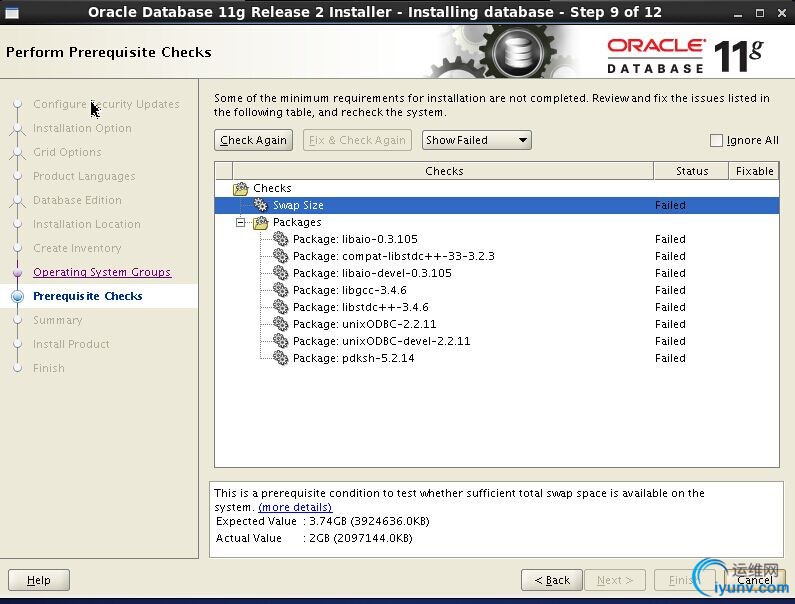Click the Operating System Groups step bullet

[x=17, y=272]
